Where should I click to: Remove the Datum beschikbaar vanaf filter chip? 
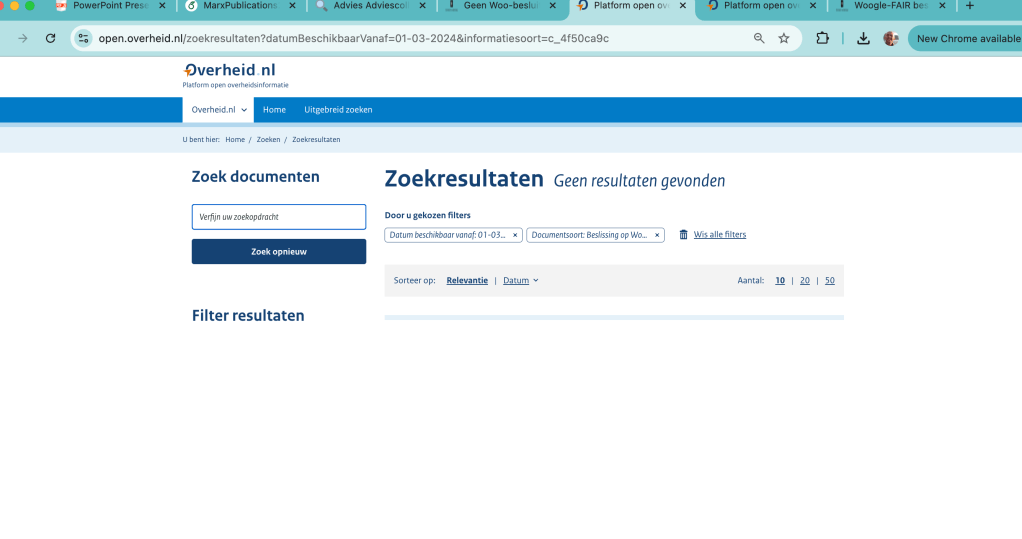tap(515, 235)
